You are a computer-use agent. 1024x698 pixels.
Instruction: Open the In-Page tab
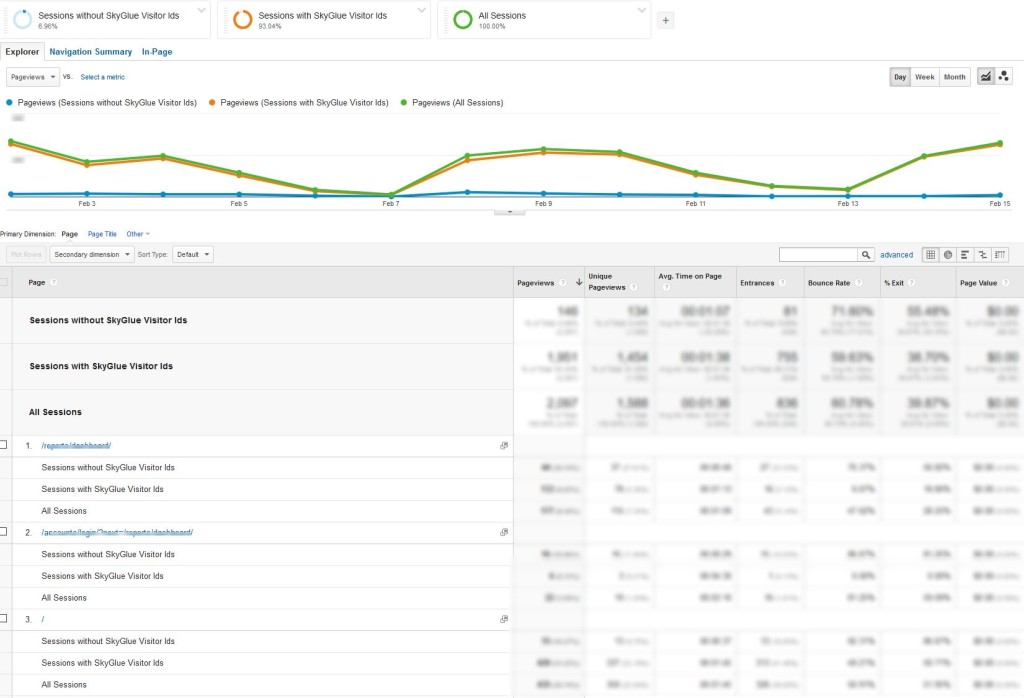pyautogui.click(x=157, y=52)
